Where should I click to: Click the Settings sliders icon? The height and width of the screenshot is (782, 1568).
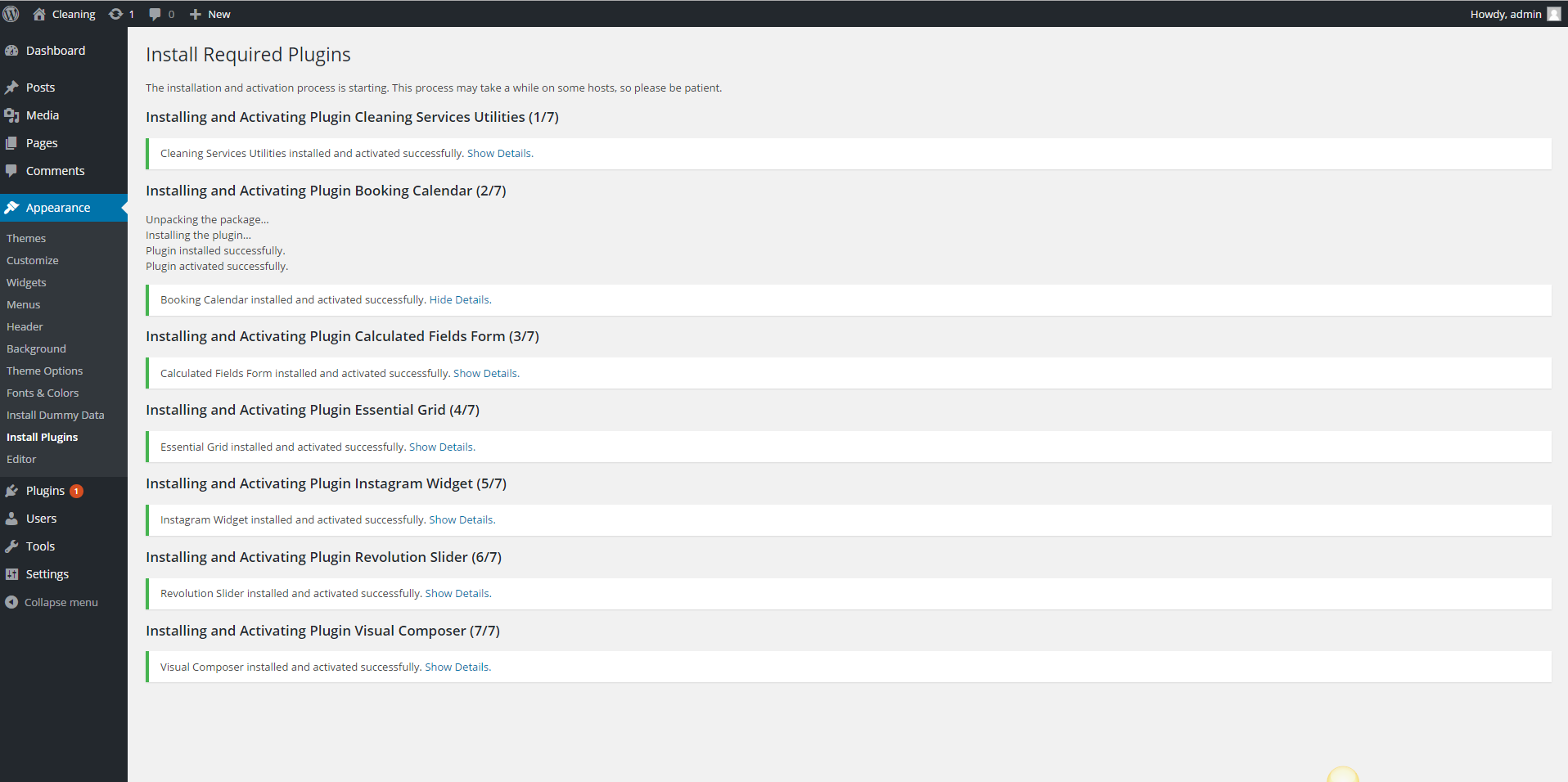tap(11, 574)
